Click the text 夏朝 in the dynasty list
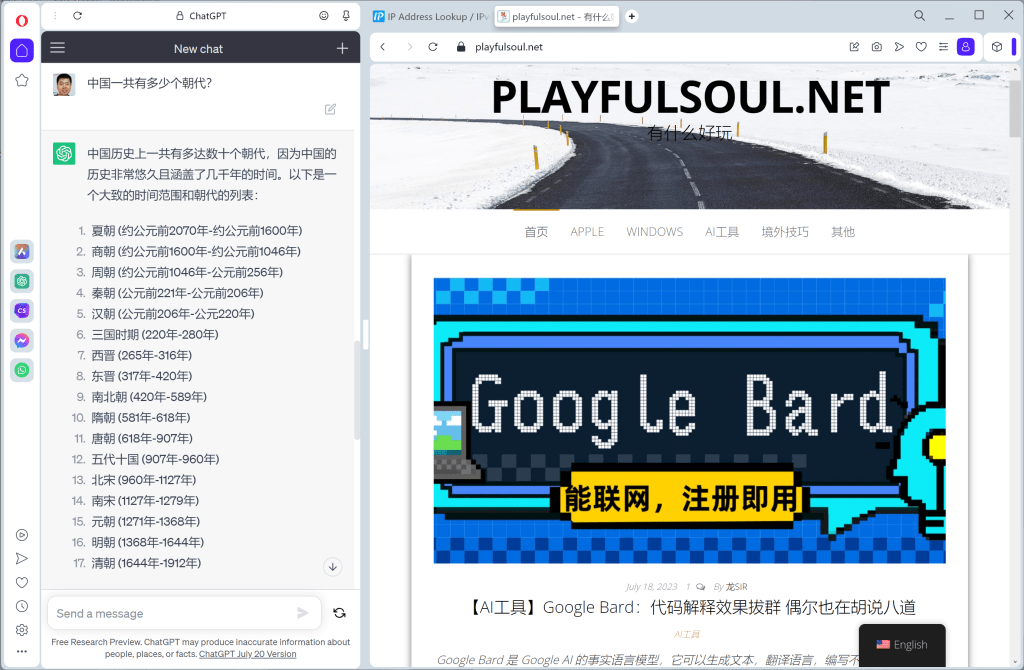The image size is (1024, 670). (103, 231)
